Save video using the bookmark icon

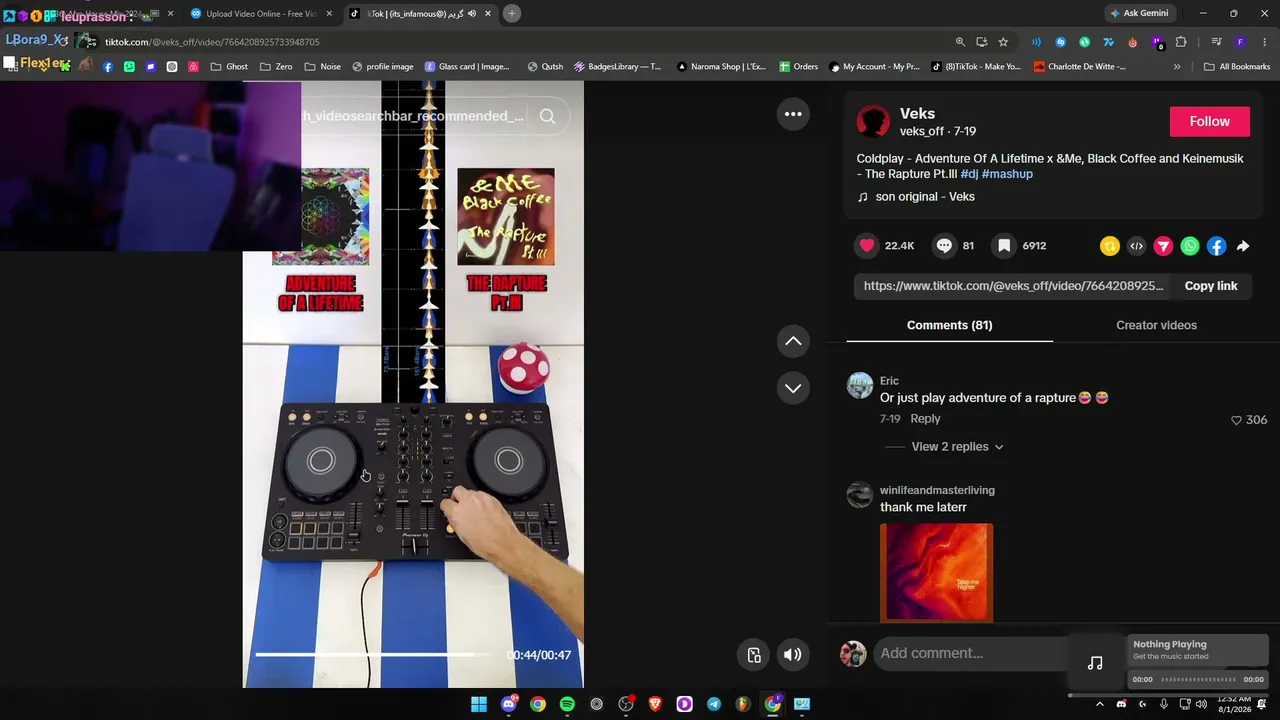click(x=1004, y=246)
